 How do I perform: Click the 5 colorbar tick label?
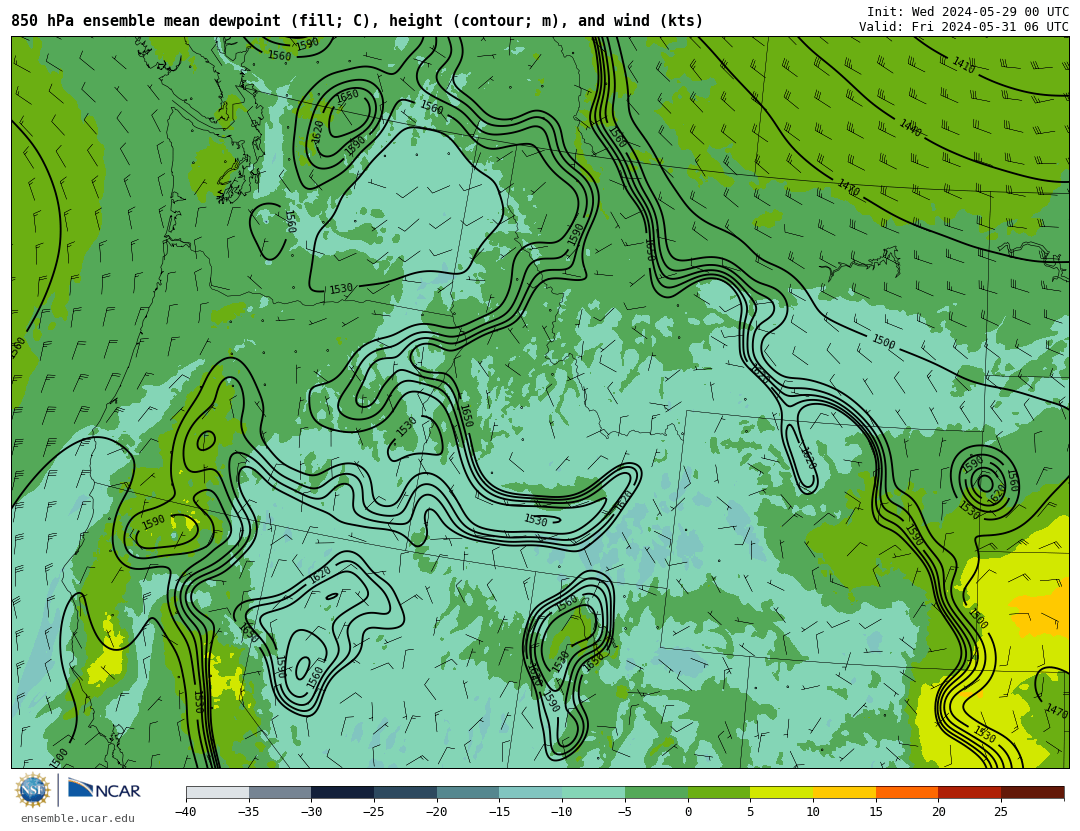click(750, 812)
